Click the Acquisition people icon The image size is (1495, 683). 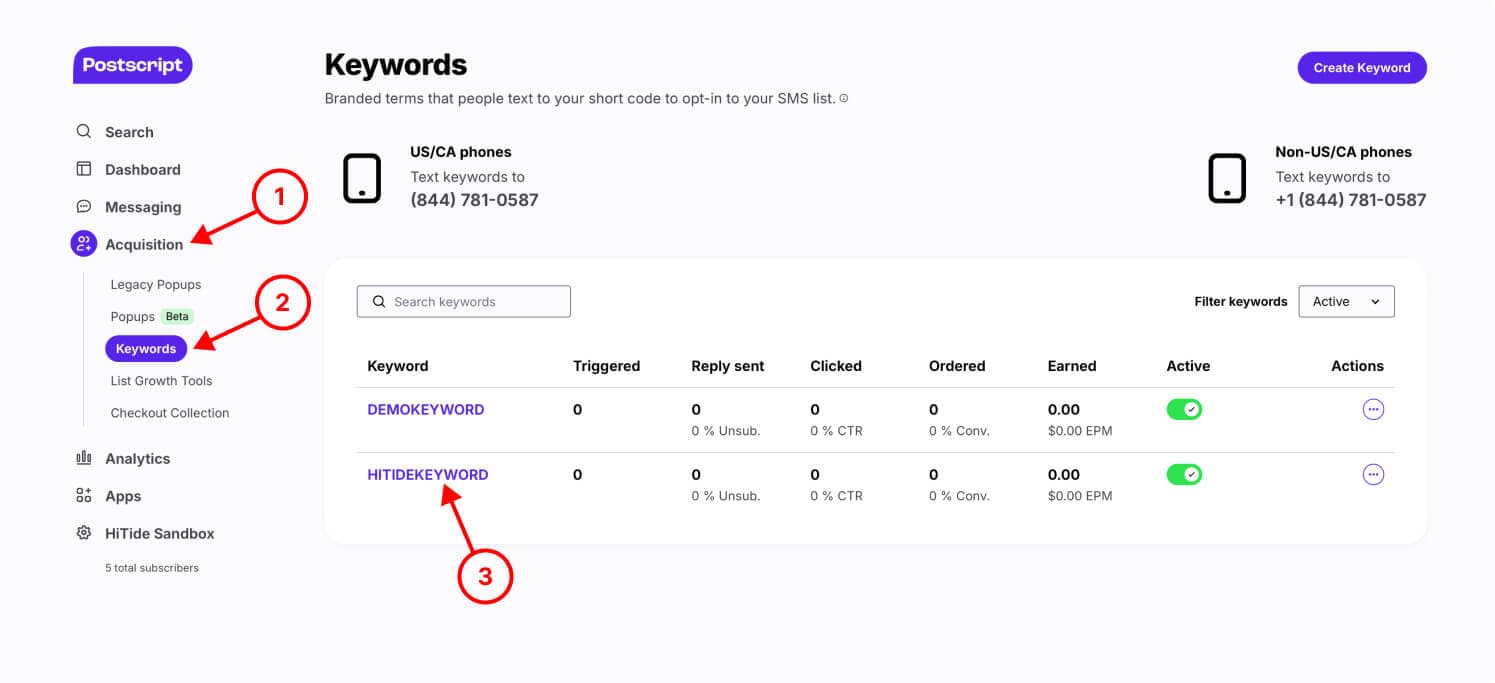tap(84, 244)
